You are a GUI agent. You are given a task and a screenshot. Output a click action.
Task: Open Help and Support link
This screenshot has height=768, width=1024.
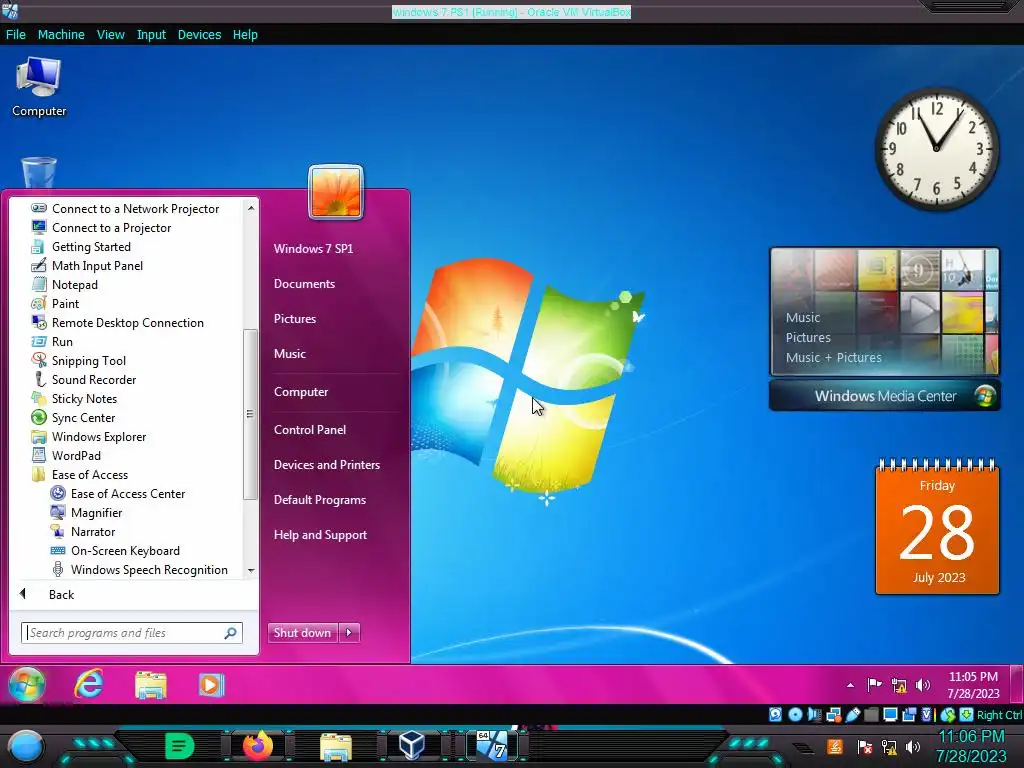pos(320,535)
